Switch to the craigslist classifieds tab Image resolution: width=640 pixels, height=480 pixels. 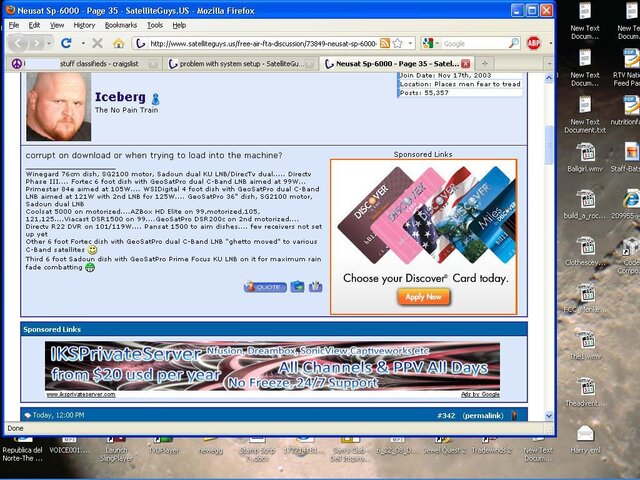84,64
